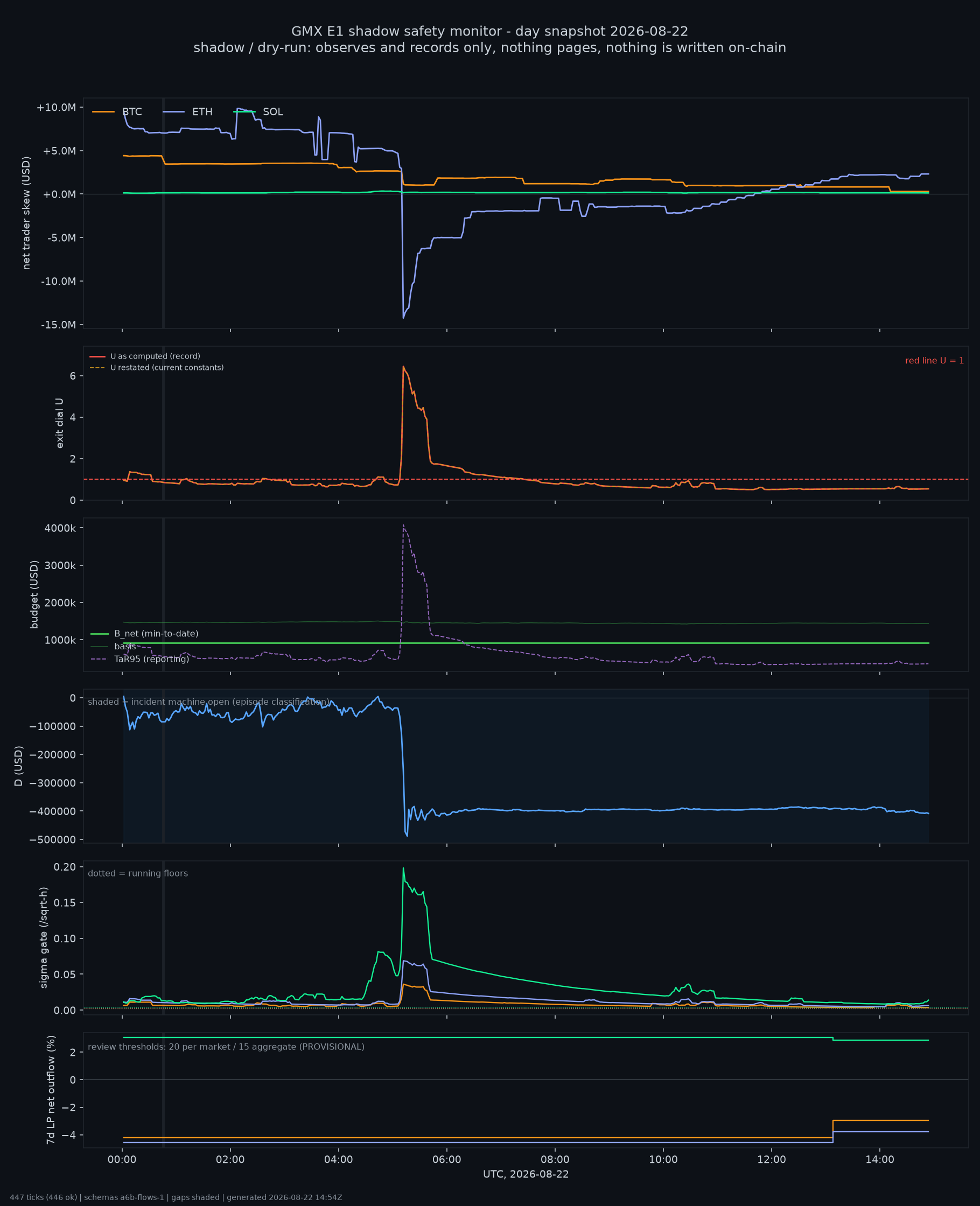Click the "-15.0M" y-axis tick label

[58, 325]
